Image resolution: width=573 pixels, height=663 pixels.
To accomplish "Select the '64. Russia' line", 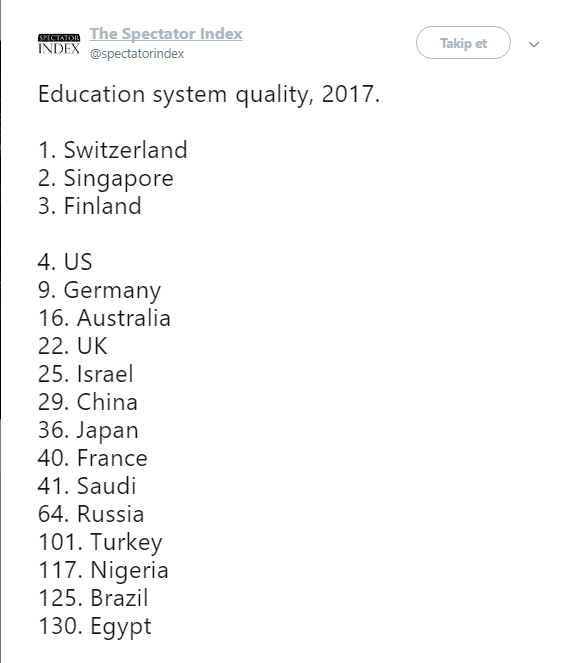I will tap(91, 514).
